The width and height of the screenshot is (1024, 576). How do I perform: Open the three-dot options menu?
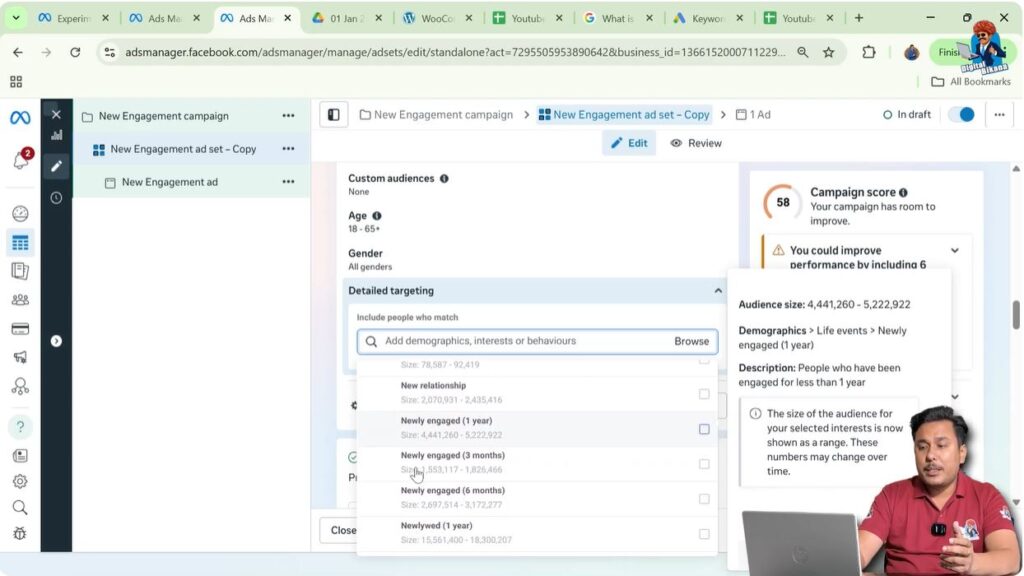(x=999, y=114)
